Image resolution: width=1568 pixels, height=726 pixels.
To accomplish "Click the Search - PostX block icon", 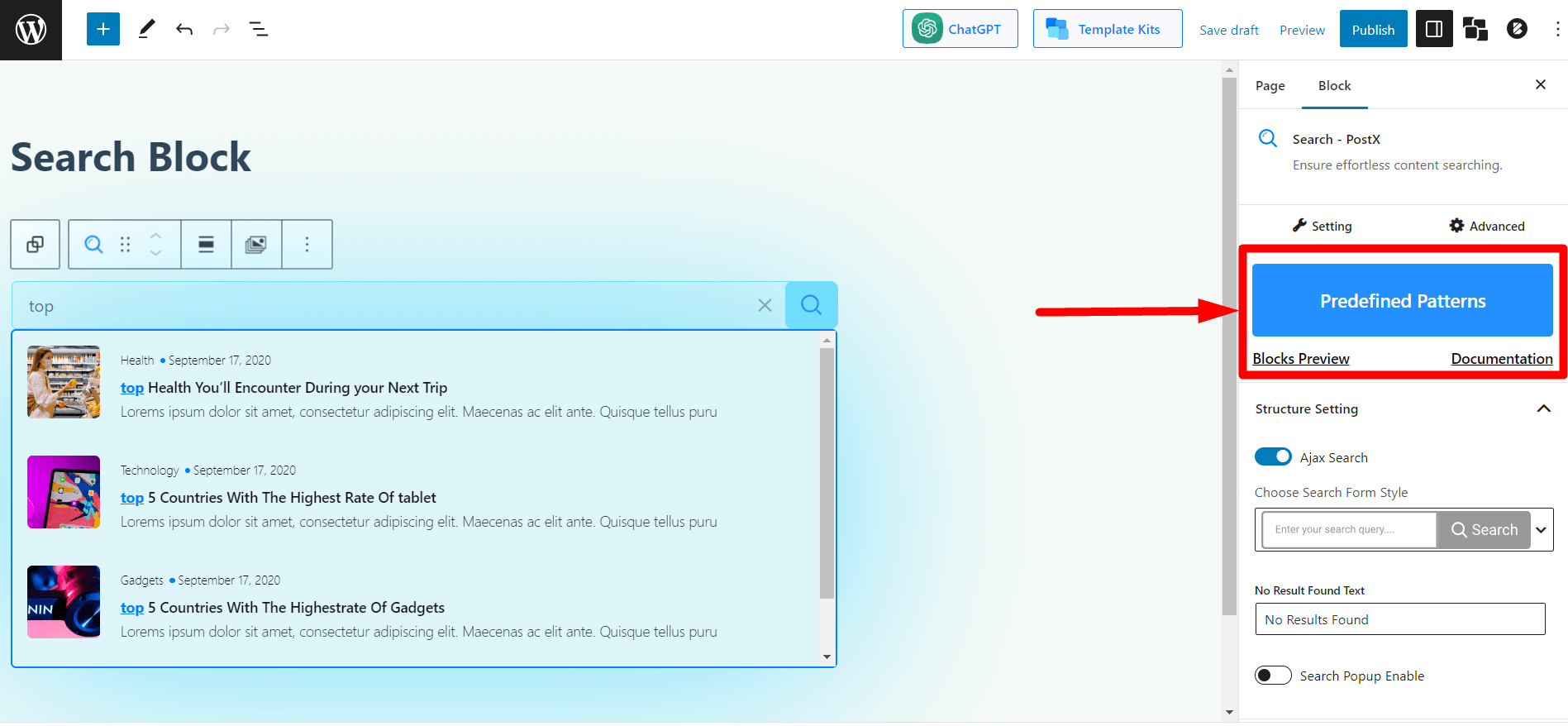I will click(1268, 138).
